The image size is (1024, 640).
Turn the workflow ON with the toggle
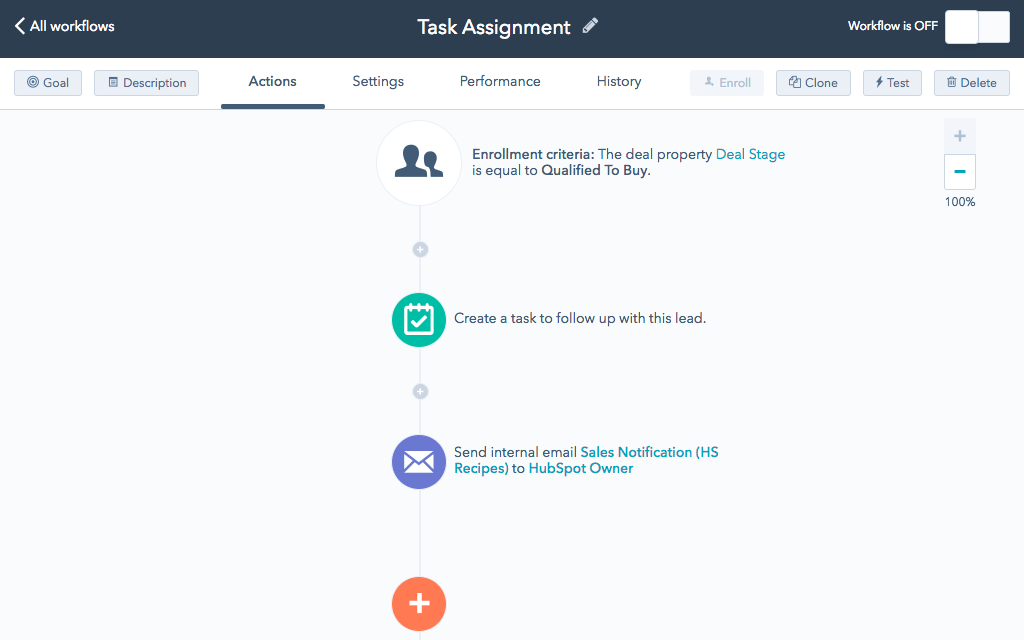976,26
